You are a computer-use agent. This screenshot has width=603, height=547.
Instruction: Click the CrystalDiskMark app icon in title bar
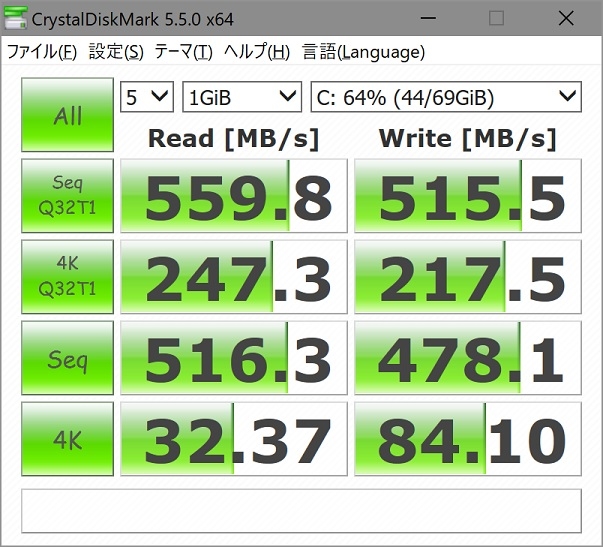pyautogui.click(x=15, y=18)
